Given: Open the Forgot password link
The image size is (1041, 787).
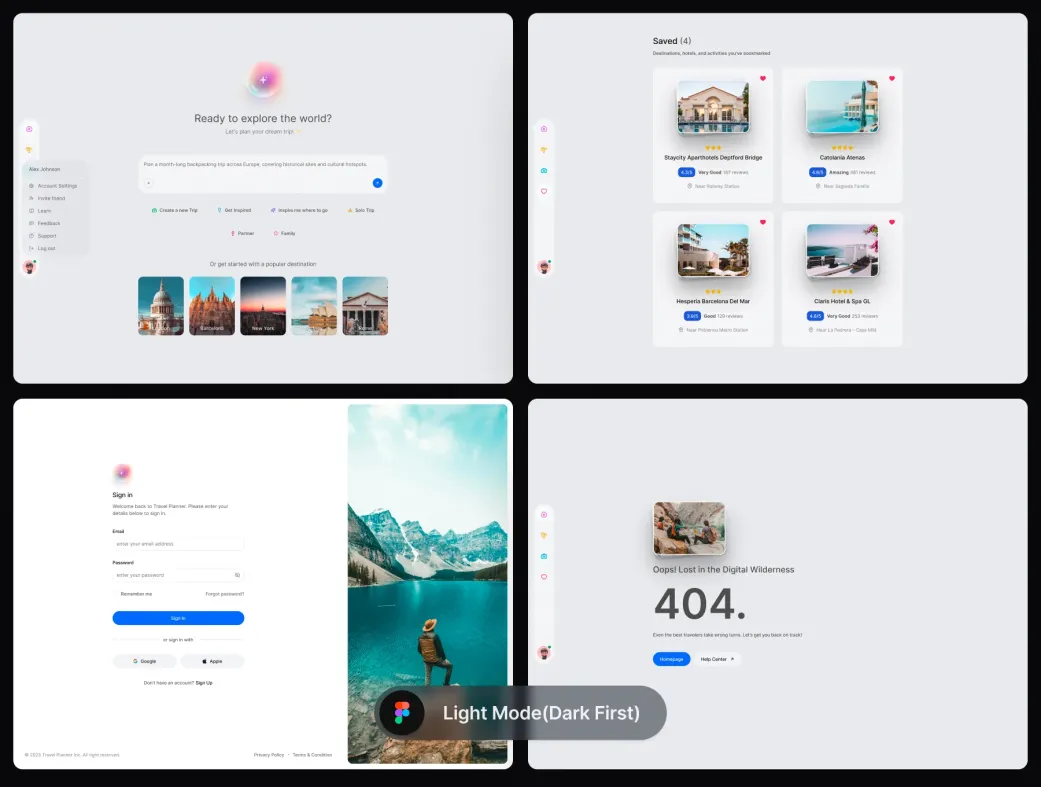Looking at the screenshot, I should [x=224, y=594].
